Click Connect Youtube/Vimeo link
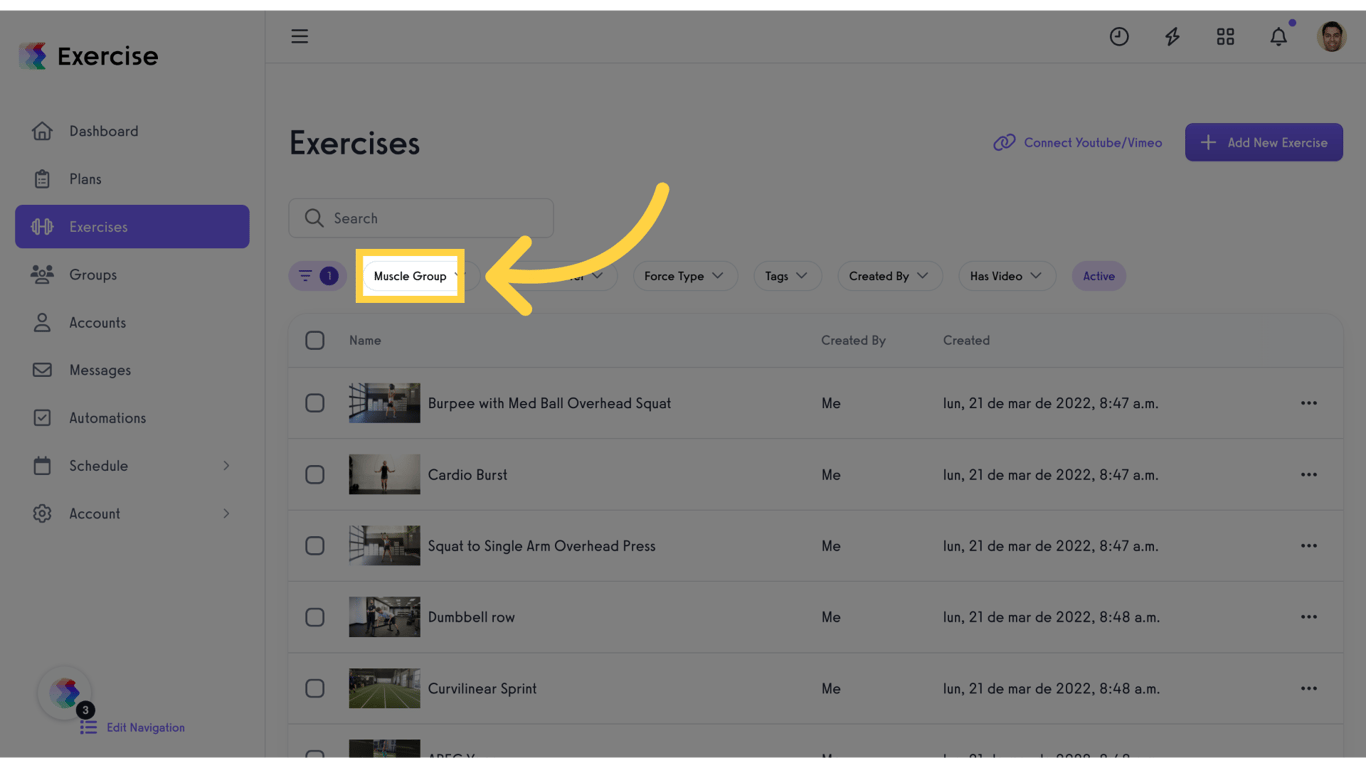The height and width of the screenshot is (768, 1366). tap(1077, 143)
